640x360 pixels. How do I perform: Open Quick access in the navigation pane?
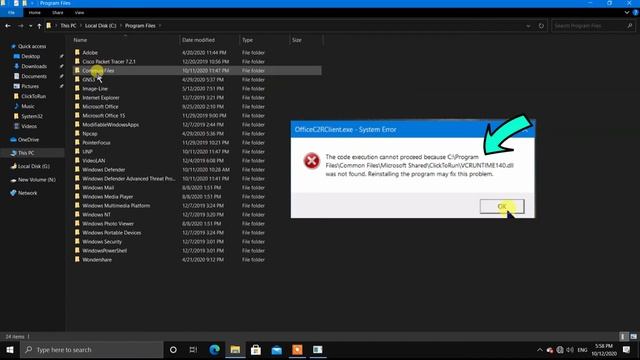pyautogui.click(x=32, y=47)
